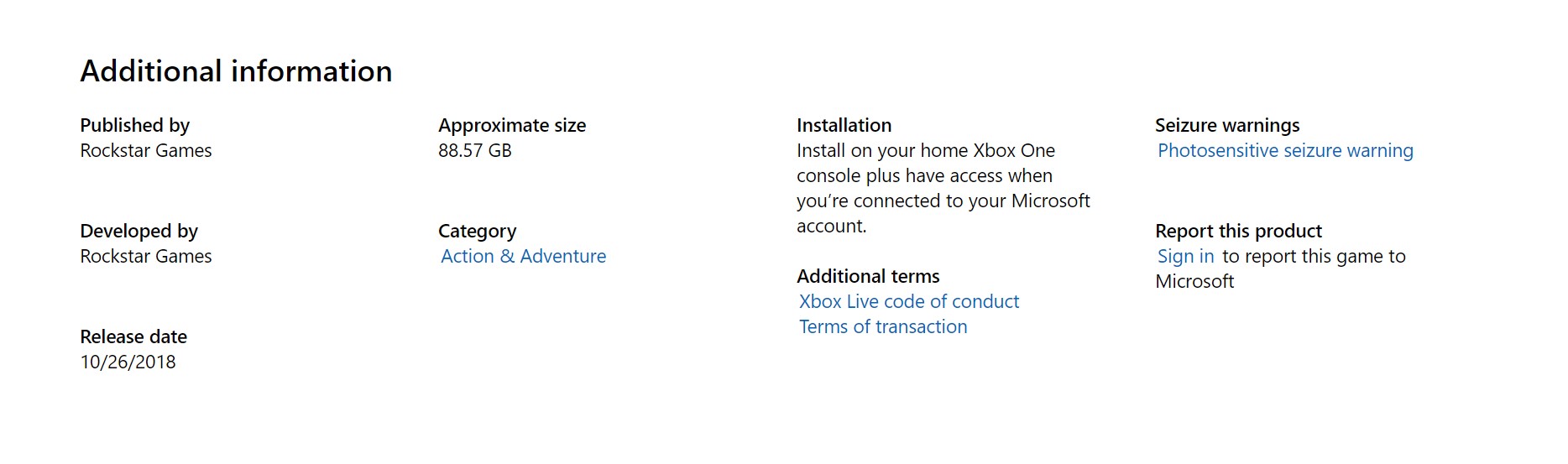Viewport: 1568px width, 464px height.
Task: Click the Approximate size label
Action: coord(512,126)
